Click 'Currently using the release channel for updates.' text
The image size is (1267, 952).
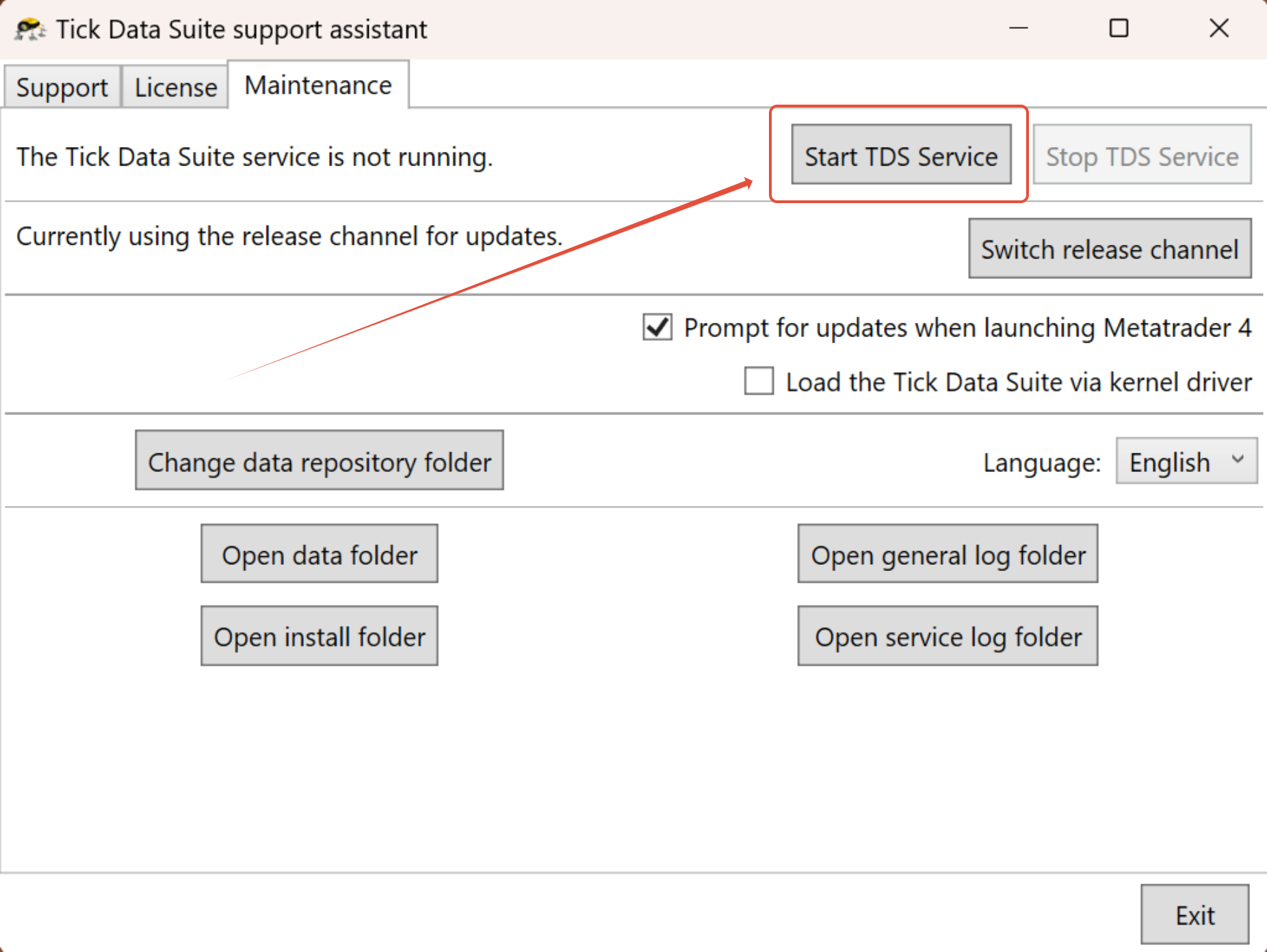coord(289,237)
